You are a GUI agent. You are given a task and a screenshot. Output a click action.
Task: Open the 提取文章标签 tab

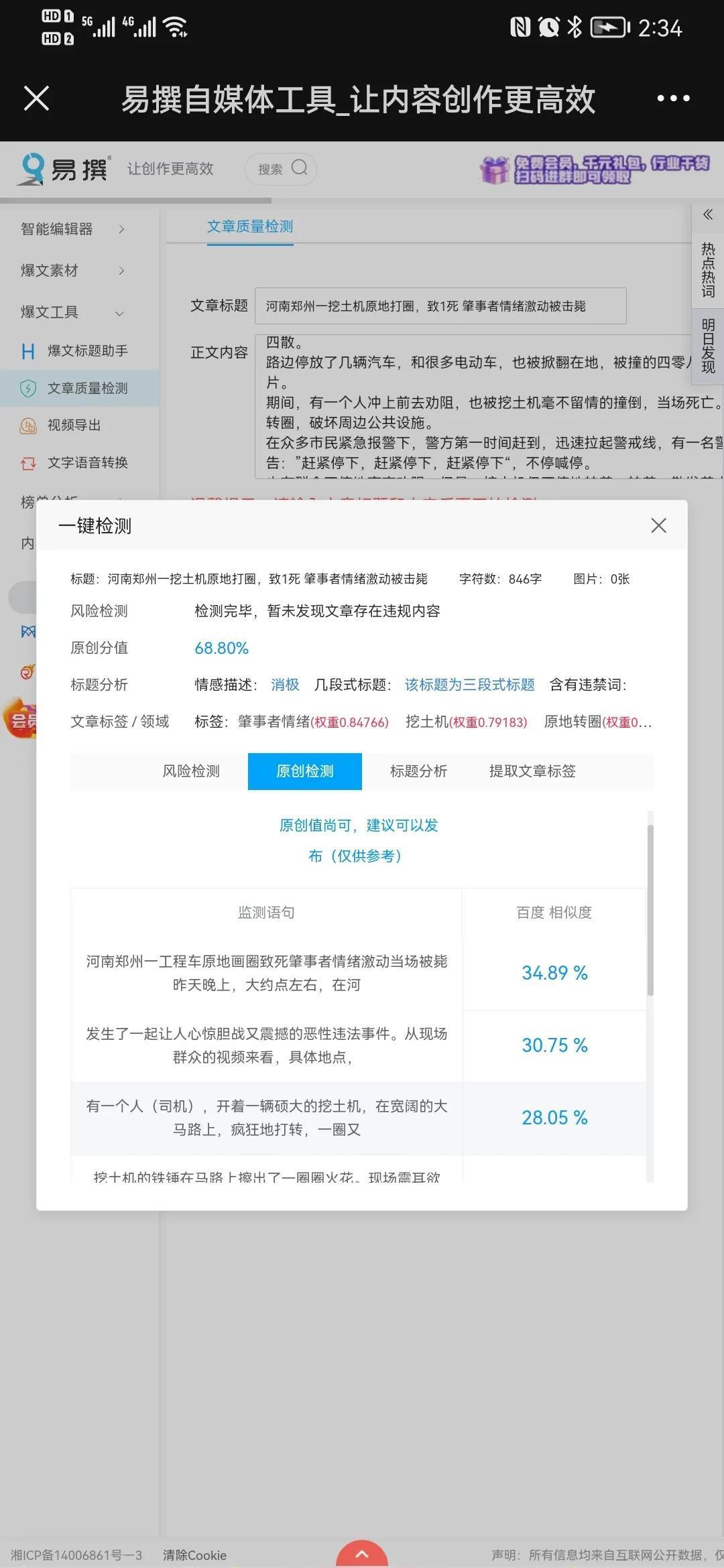pos(532,771)
